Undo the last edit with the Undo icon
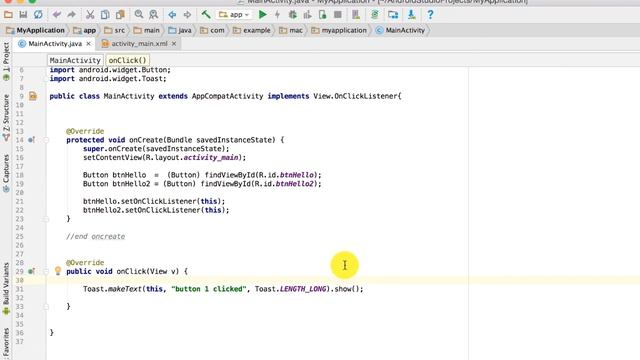 click(57, 15)
